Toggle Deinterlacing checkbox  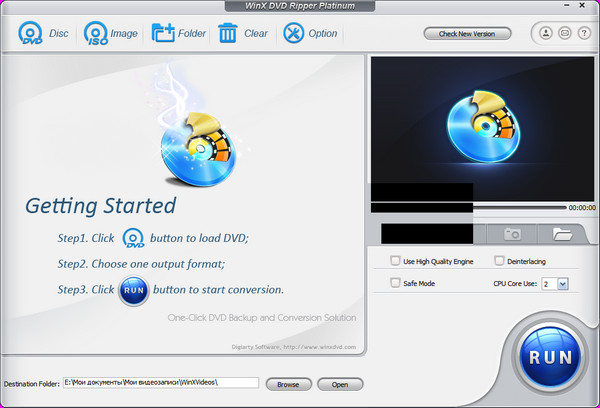click(x=499, y=261)
